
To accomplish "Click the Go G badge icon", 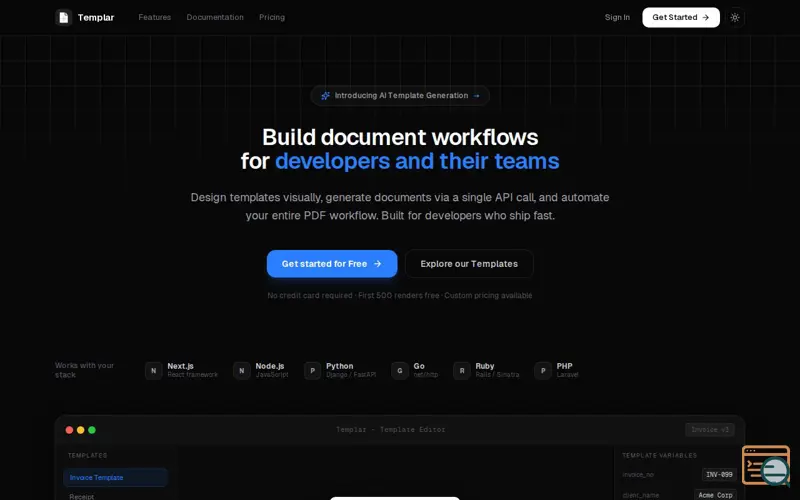I will 400,370.
